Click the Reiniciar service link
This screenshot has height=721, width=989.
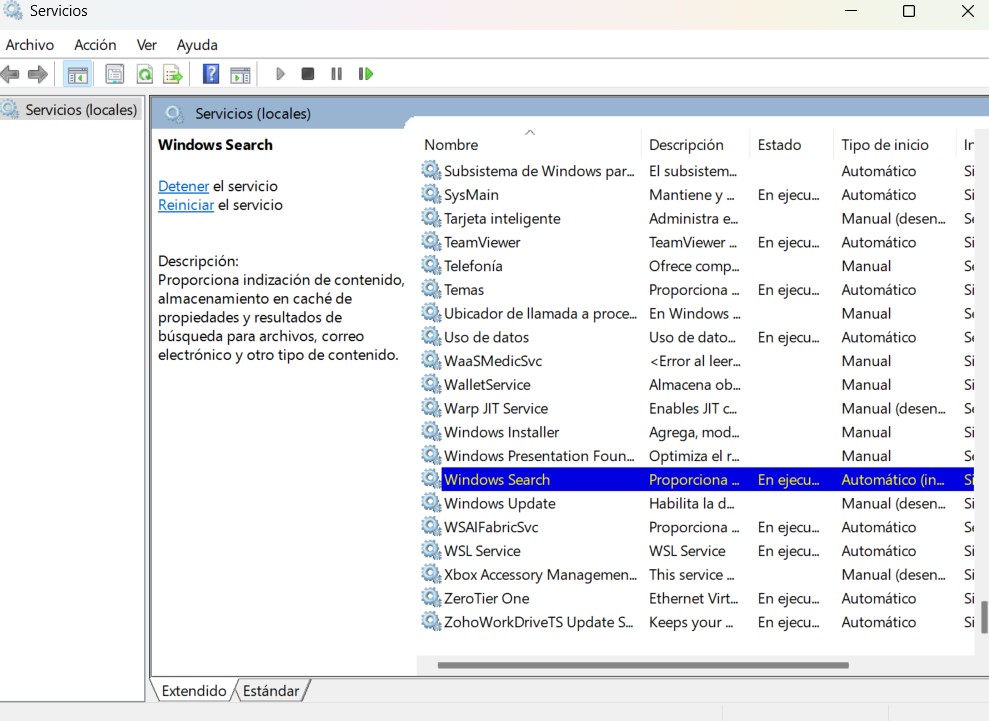click(x=186, y=205)
